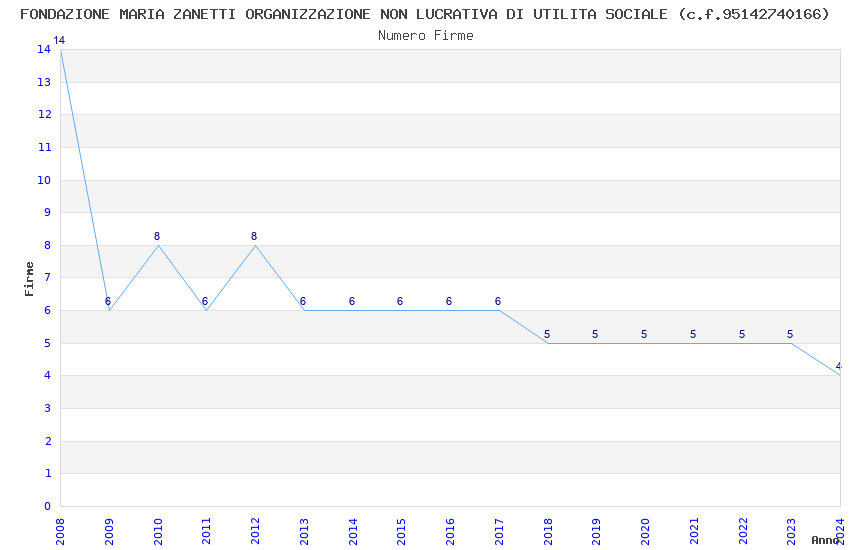Click the data label 5 above the 2023 point
This screenshot has width=850, height=550.
click(x=790, y=334)
